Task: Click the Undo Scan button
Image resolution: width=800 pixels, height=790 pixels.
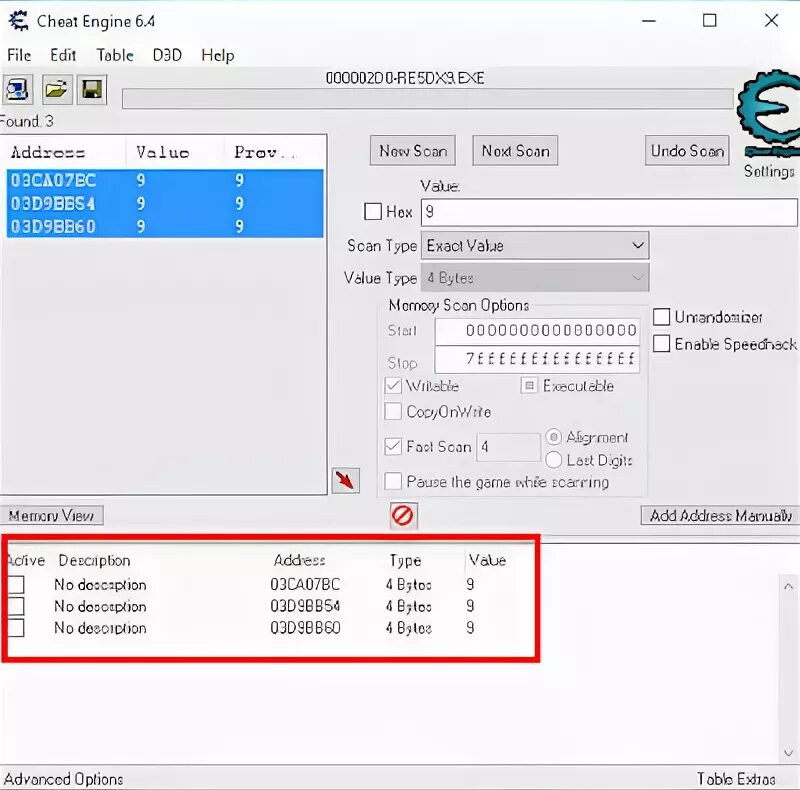Action: click(687, 151)
